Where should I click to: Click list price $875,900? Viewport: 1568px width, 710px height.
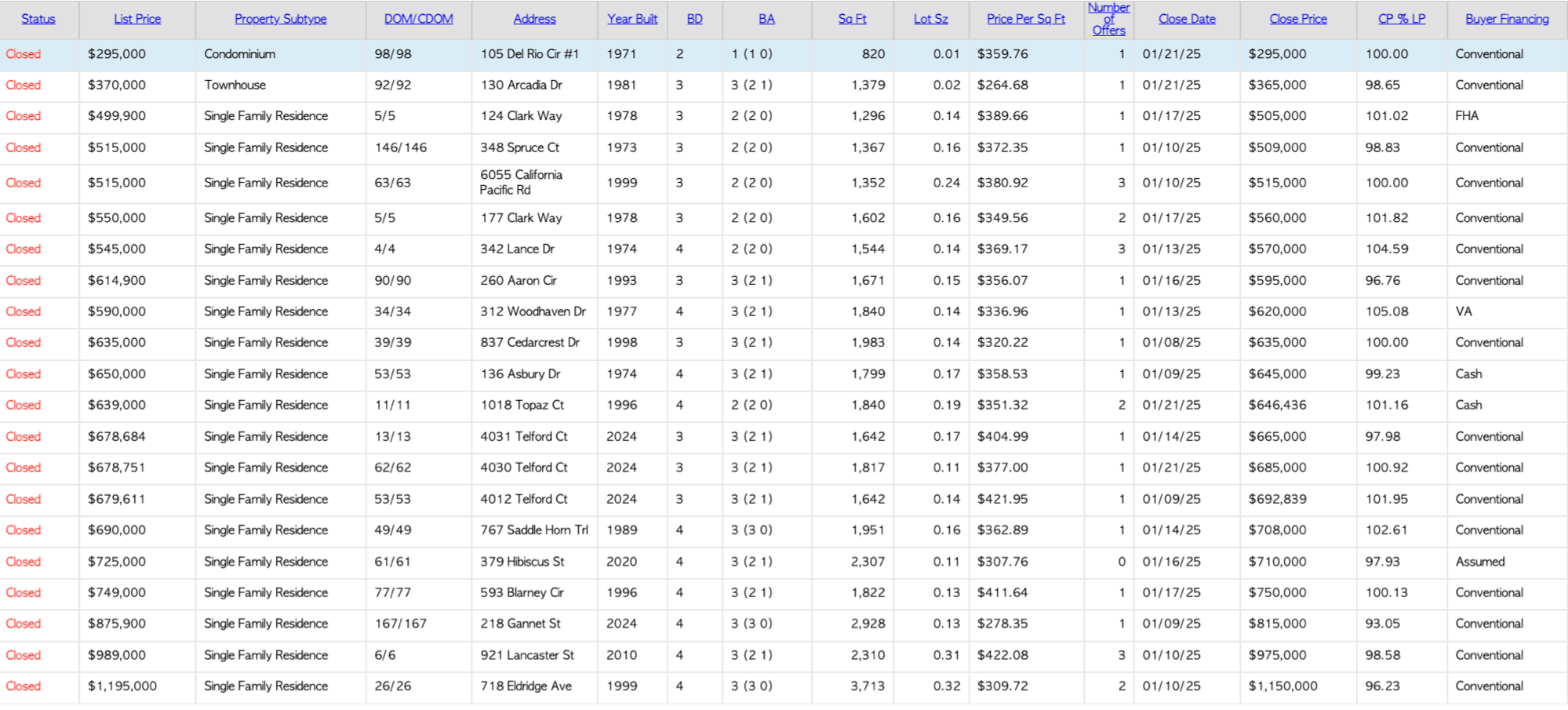[x=117, y=624]
